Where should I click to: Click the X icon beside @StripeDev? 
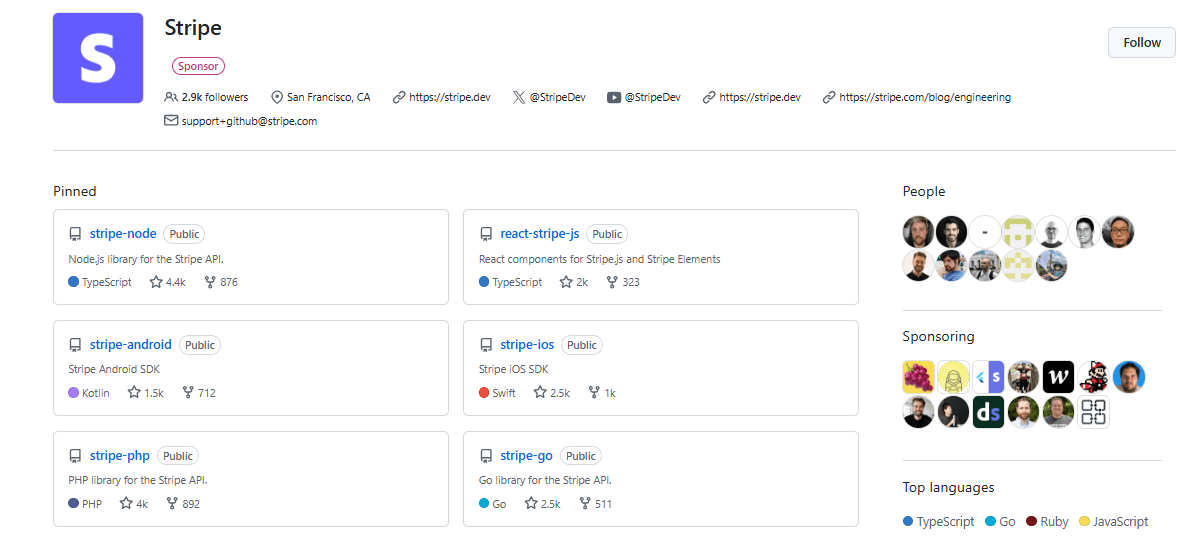(x=518, y=97)
